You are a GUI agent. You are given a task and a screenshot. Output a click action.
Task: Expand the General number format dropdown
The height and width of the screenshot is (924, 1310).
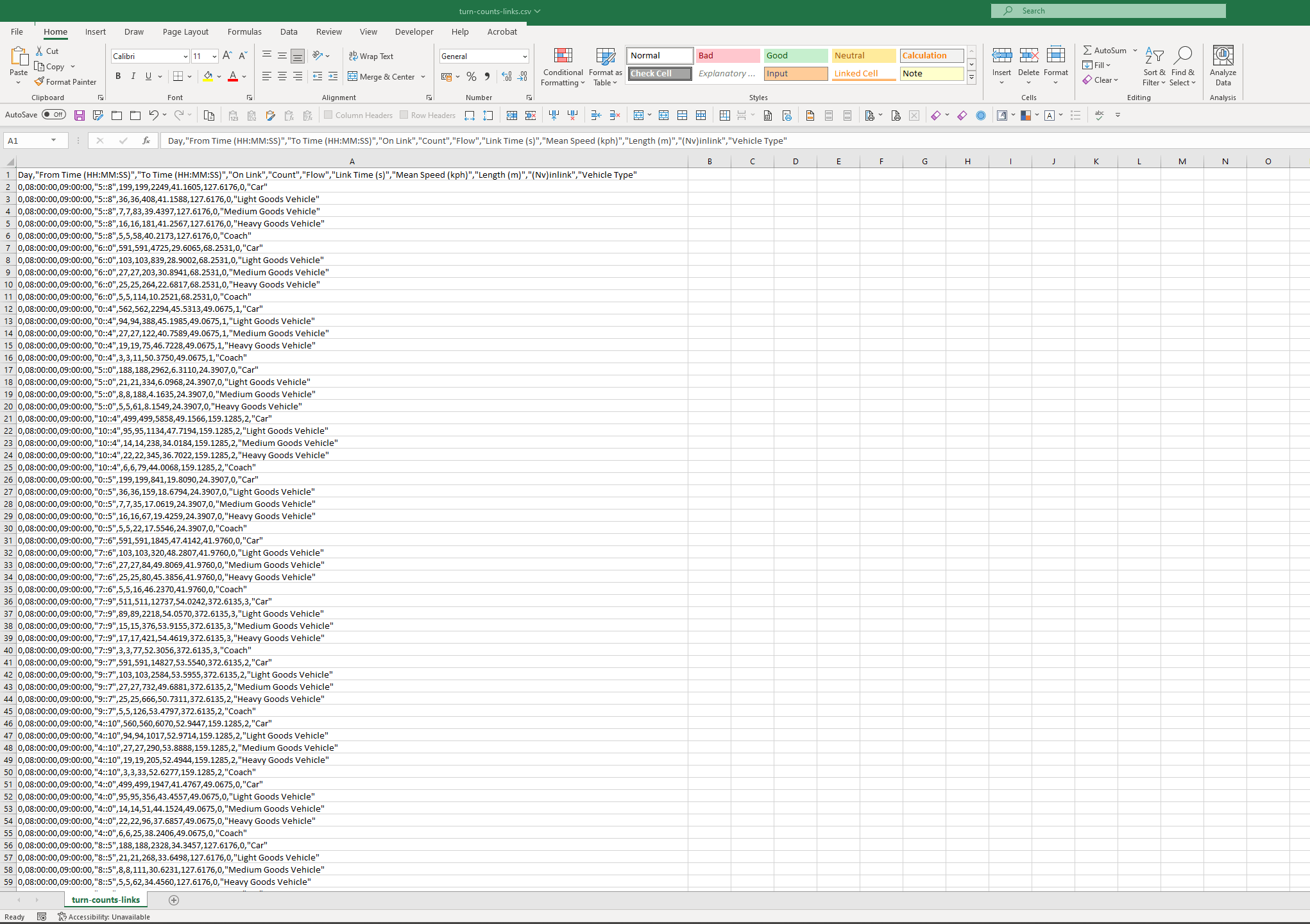tap(525, 56)
